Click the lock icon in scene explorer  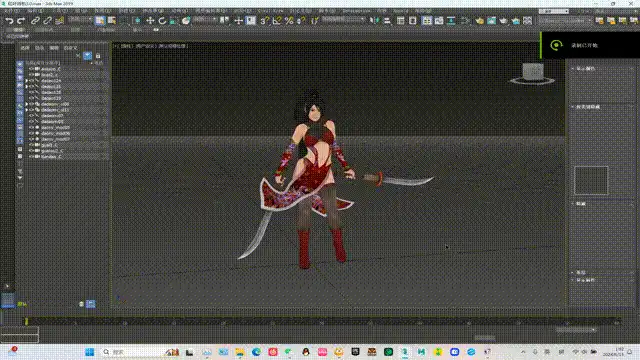(98, 56)
